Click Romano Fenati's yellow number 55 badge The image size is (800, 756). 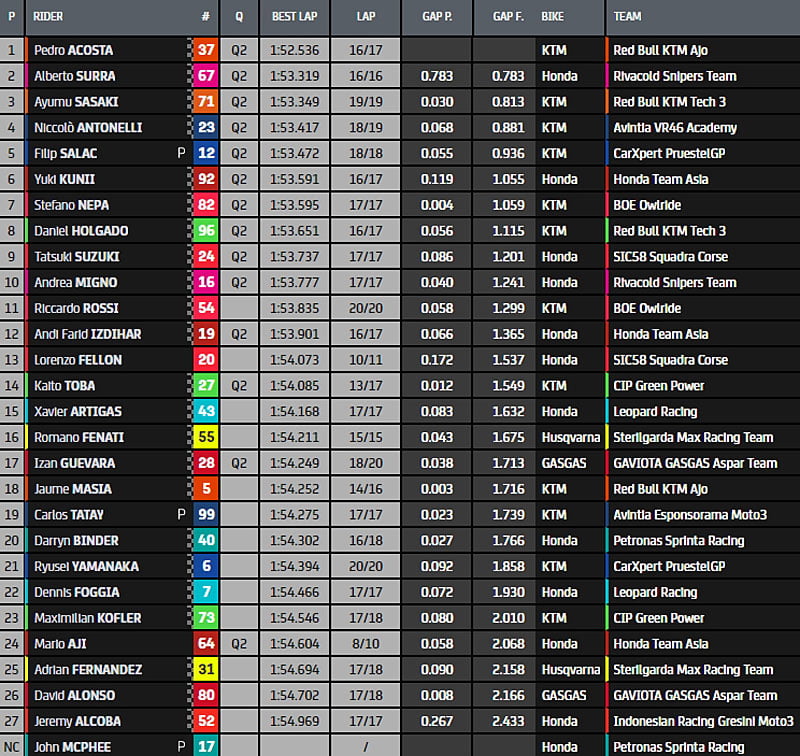pyautogui.click(x=206, y=437)
